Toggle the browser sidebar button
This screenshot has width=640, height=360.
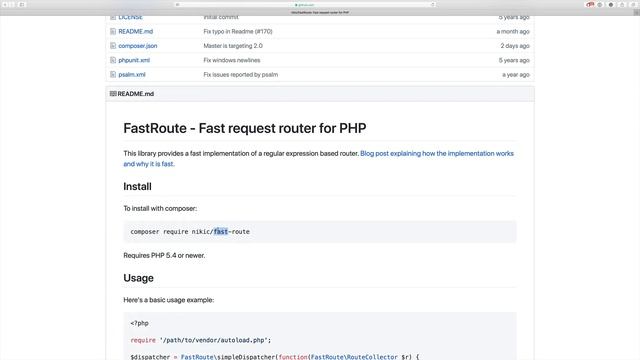coord(22,4)
